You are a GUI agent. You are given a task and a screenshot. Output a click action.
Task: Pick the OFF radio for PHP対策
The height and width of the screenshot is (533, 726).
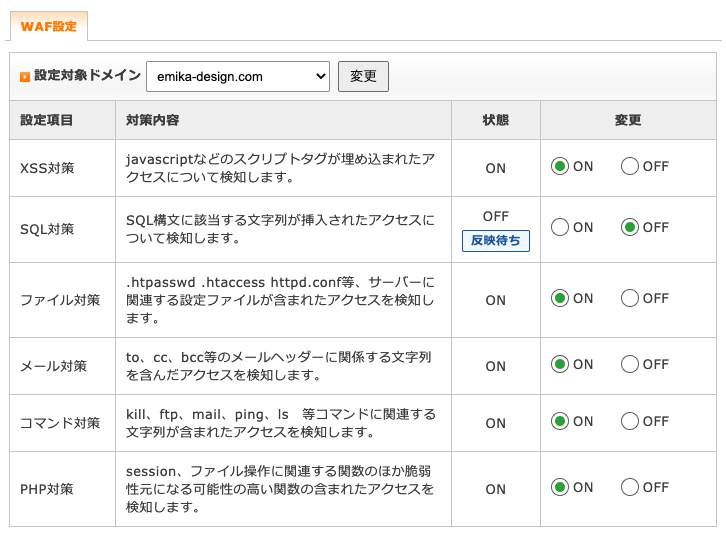630,487
